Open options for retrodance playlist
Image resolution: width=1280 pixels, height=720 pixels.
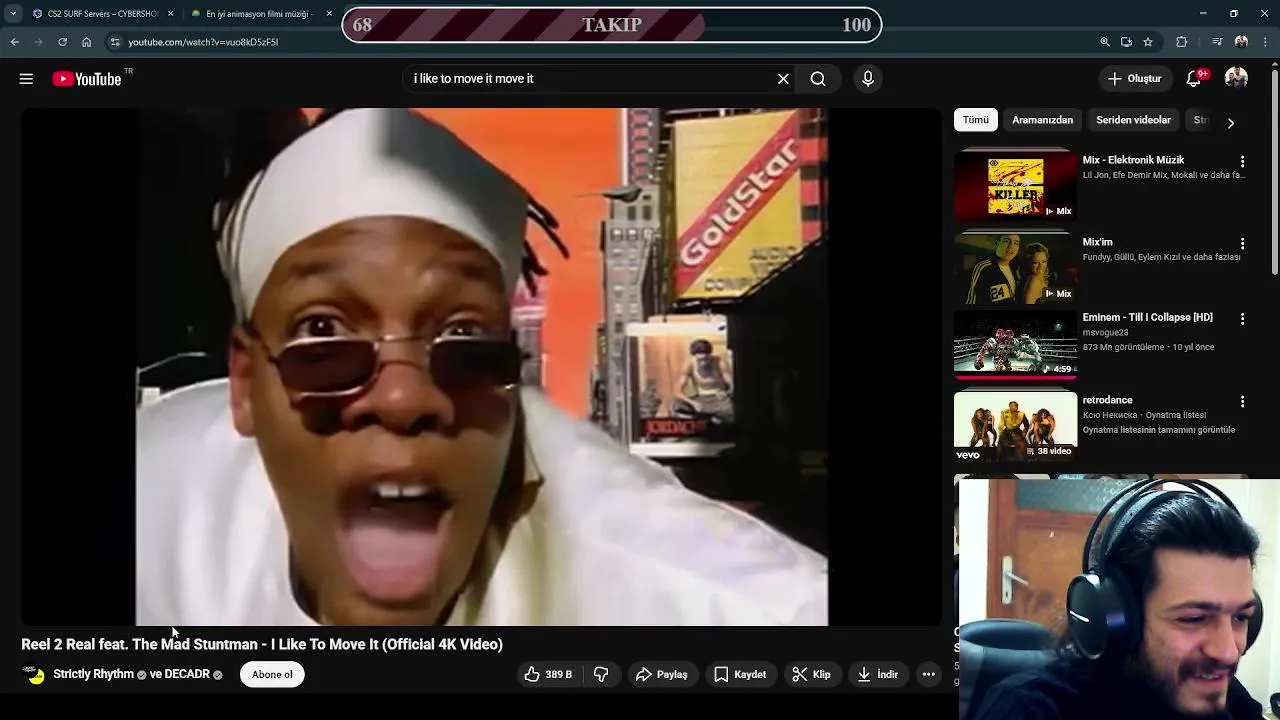pyautogui.click(x=1242, y=401)
